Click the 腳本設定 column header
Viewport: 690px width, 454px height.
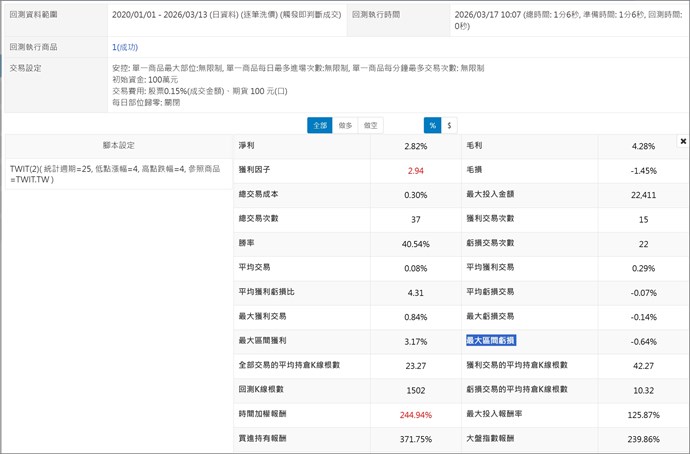[x=117, y=145]
